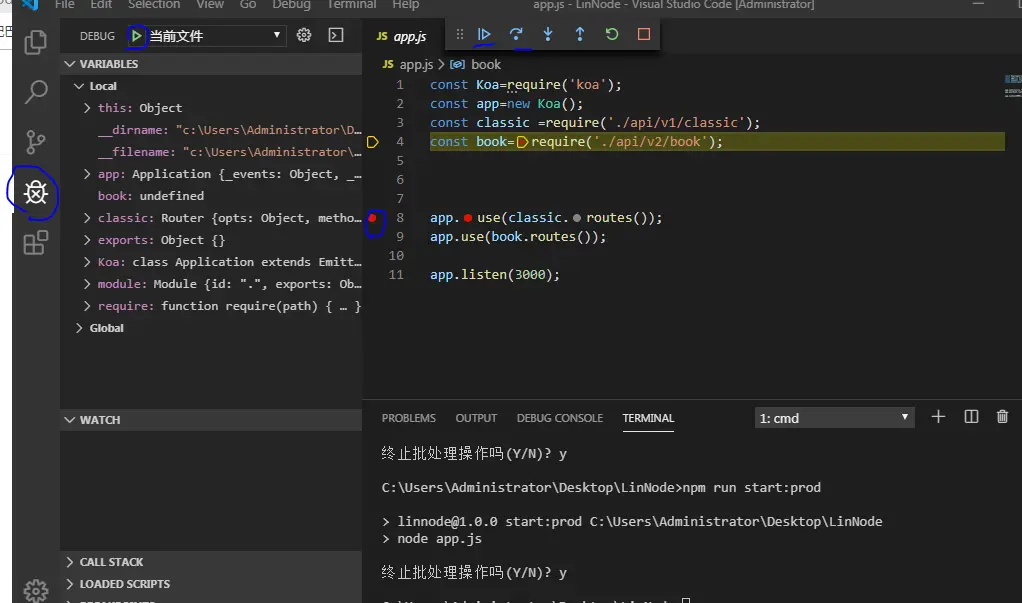Open the terminal selector '1: cmd' dropdown
Image resolution: width=1022 pixels, height=603 pixels.
(834, 418)
